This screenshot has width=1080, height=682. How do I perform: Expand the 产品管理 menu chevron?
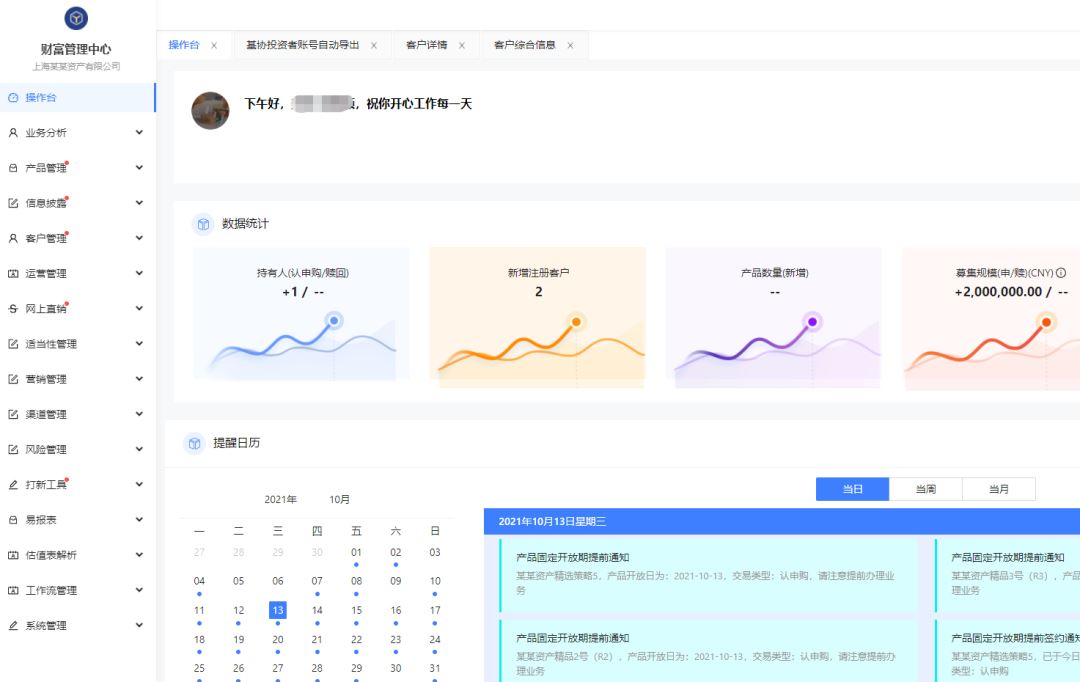(x=139, y=168)
